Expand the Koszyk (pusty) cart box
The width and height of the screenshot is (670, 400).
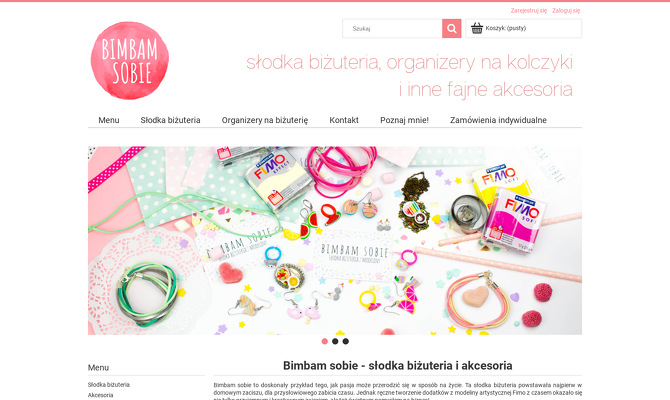click(x=523, y=28)
